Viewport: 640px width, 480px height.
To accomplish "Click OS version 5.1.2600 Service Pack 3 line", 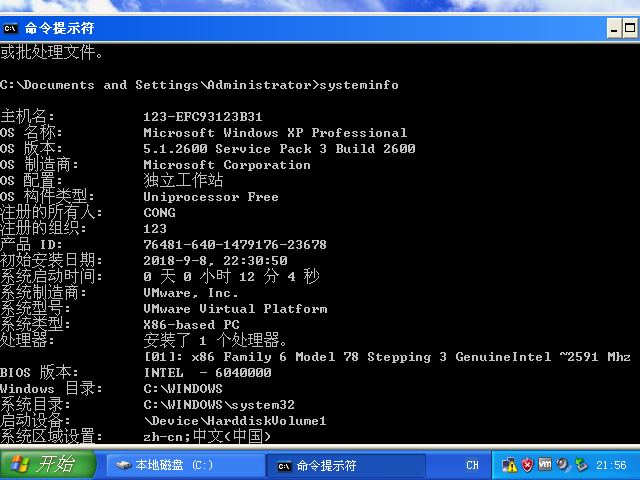I will 279,149.
